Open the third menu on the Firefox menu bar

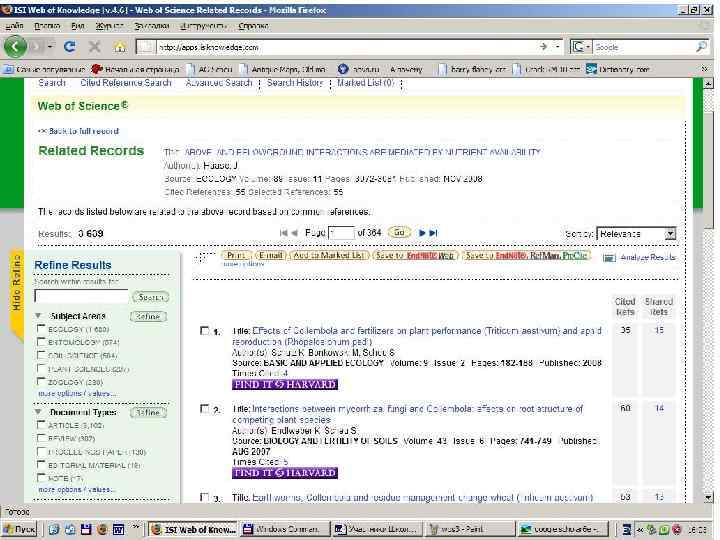pyautogui.click(x=78, y=26)
